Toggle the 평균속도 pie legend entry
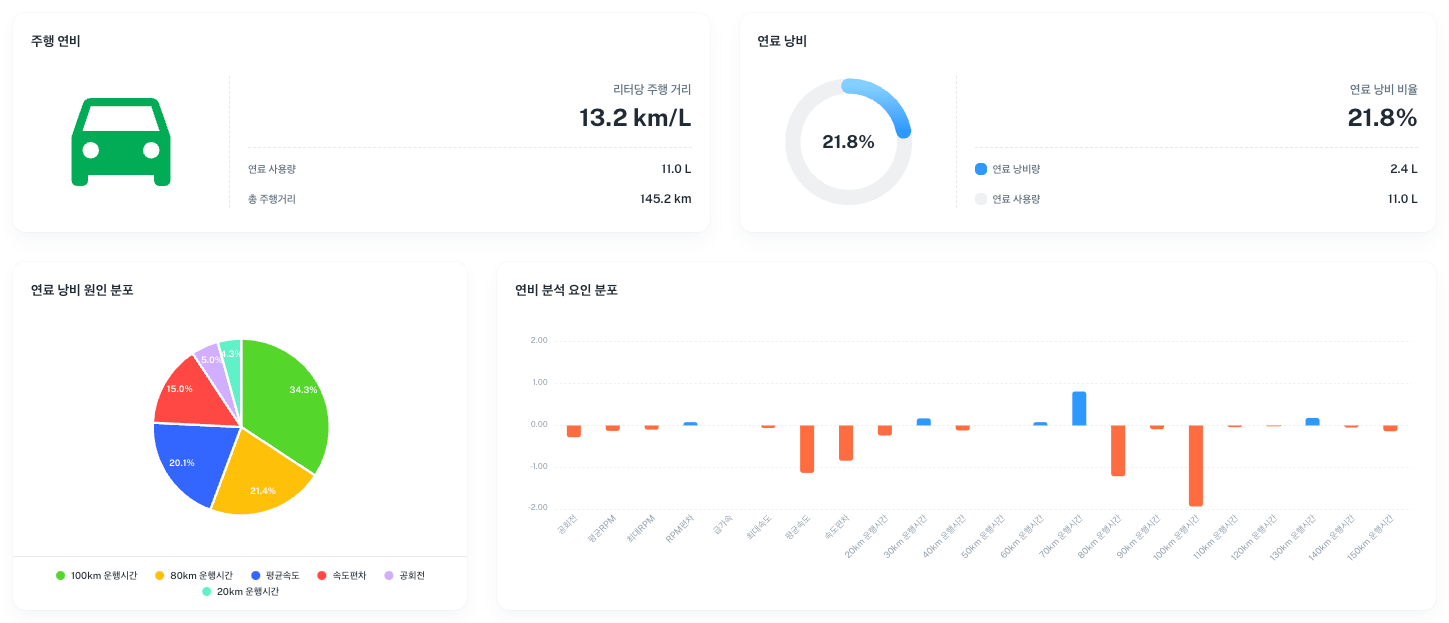 tap(275, 576)
